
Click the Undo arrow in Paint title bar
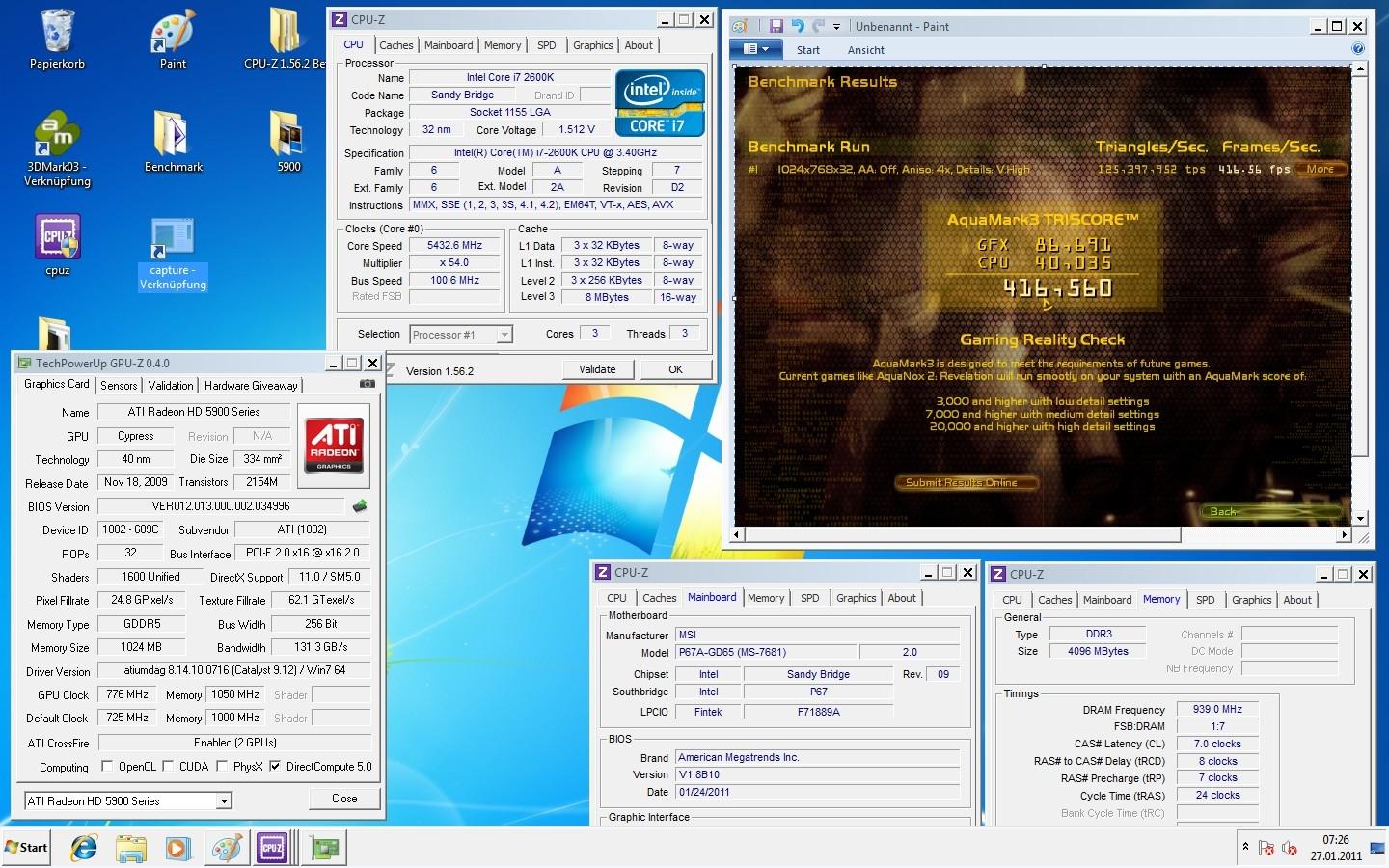pos(798,26)
